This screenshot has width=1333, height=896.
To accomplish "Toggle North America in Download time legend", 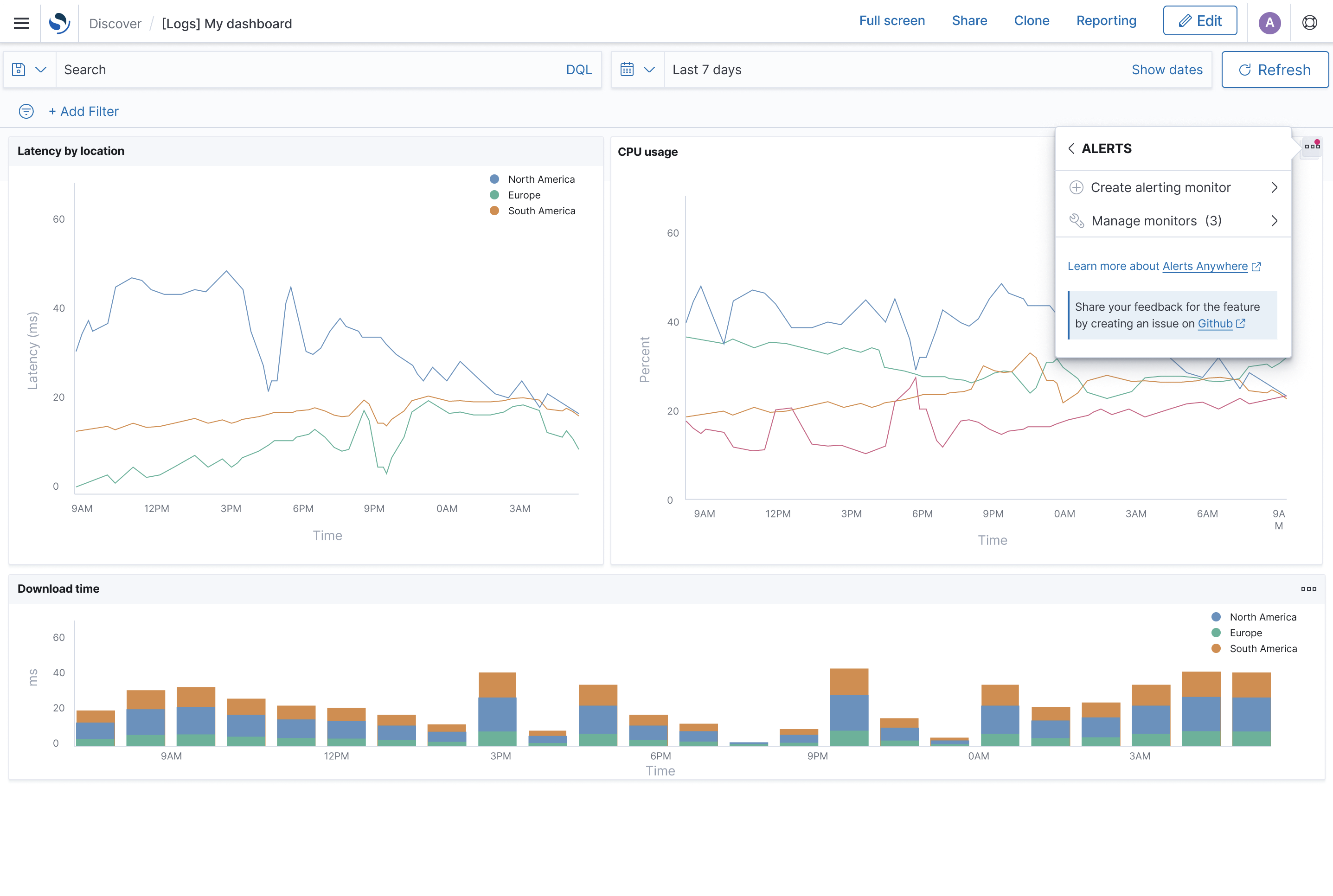I will [1254, 617].
